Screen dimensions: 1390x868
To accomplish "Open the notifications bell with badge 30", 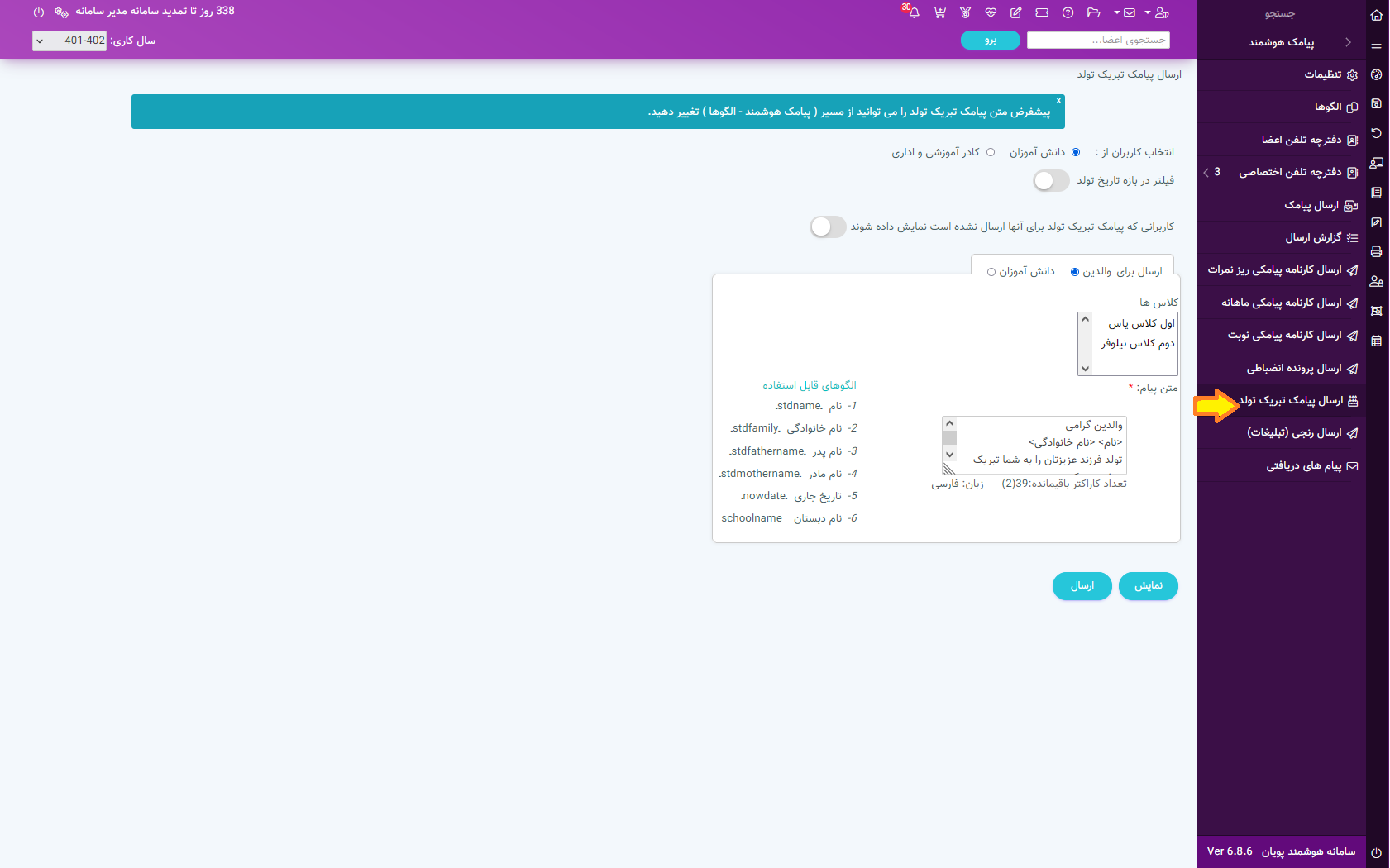I will coord(913,12).
